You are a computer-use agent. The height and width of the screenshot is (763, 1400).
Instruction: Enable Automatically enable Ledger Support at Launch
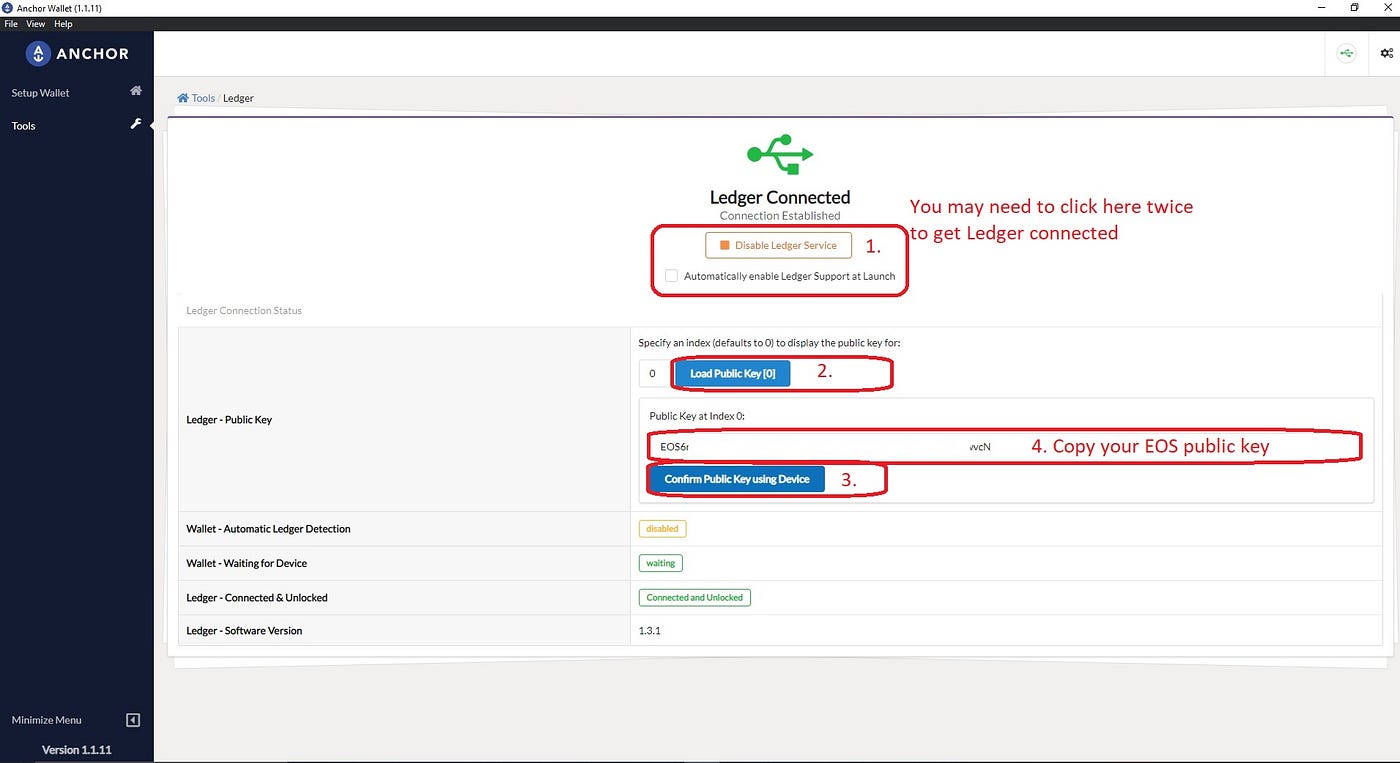click(672, 276)
